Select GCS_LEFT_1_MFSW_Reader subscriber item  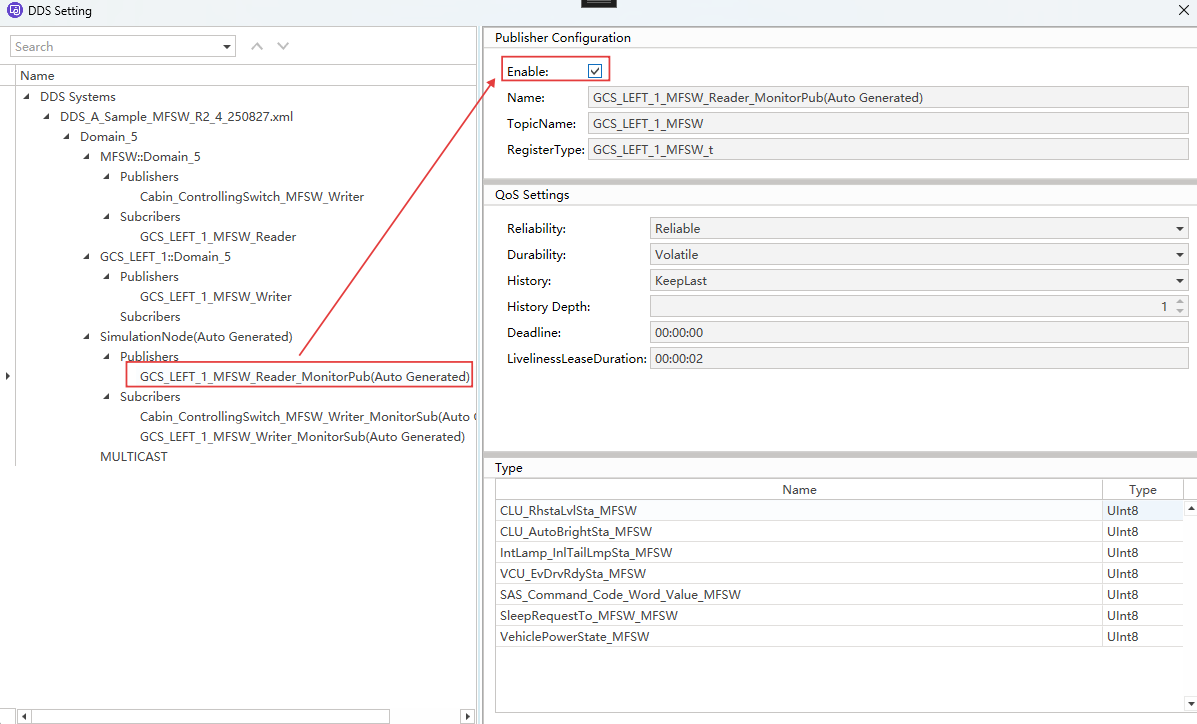(x=217, y=237)
